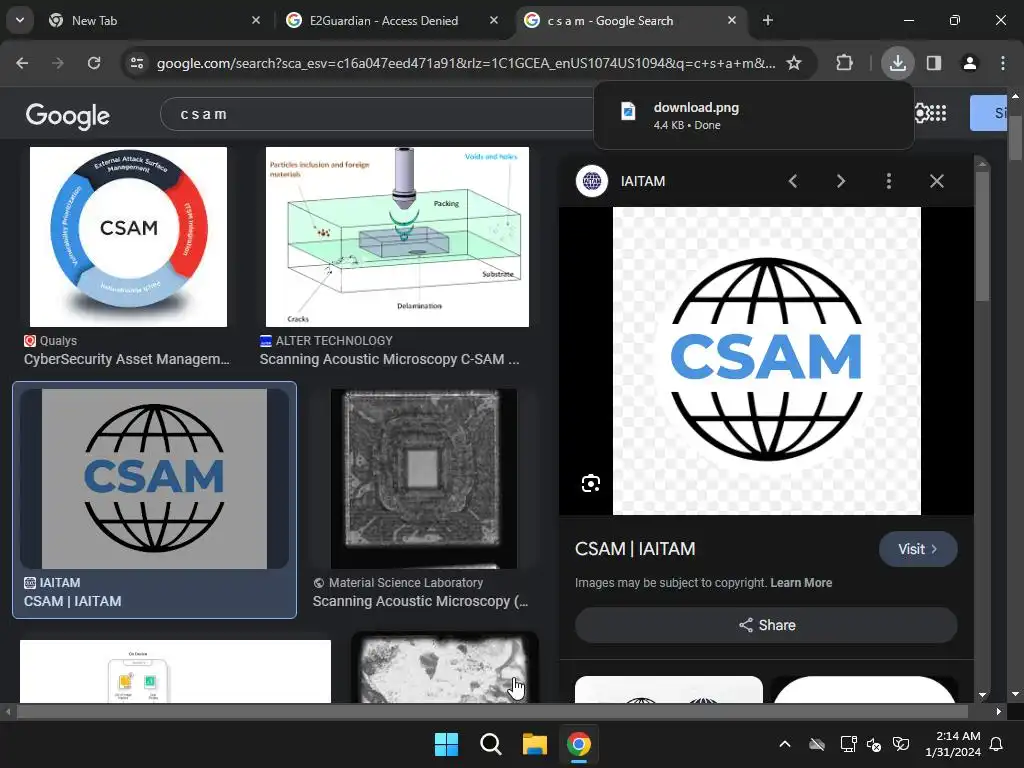Click the search box containing c s a m
1024x768 pixels.
(x=379, y=114)
